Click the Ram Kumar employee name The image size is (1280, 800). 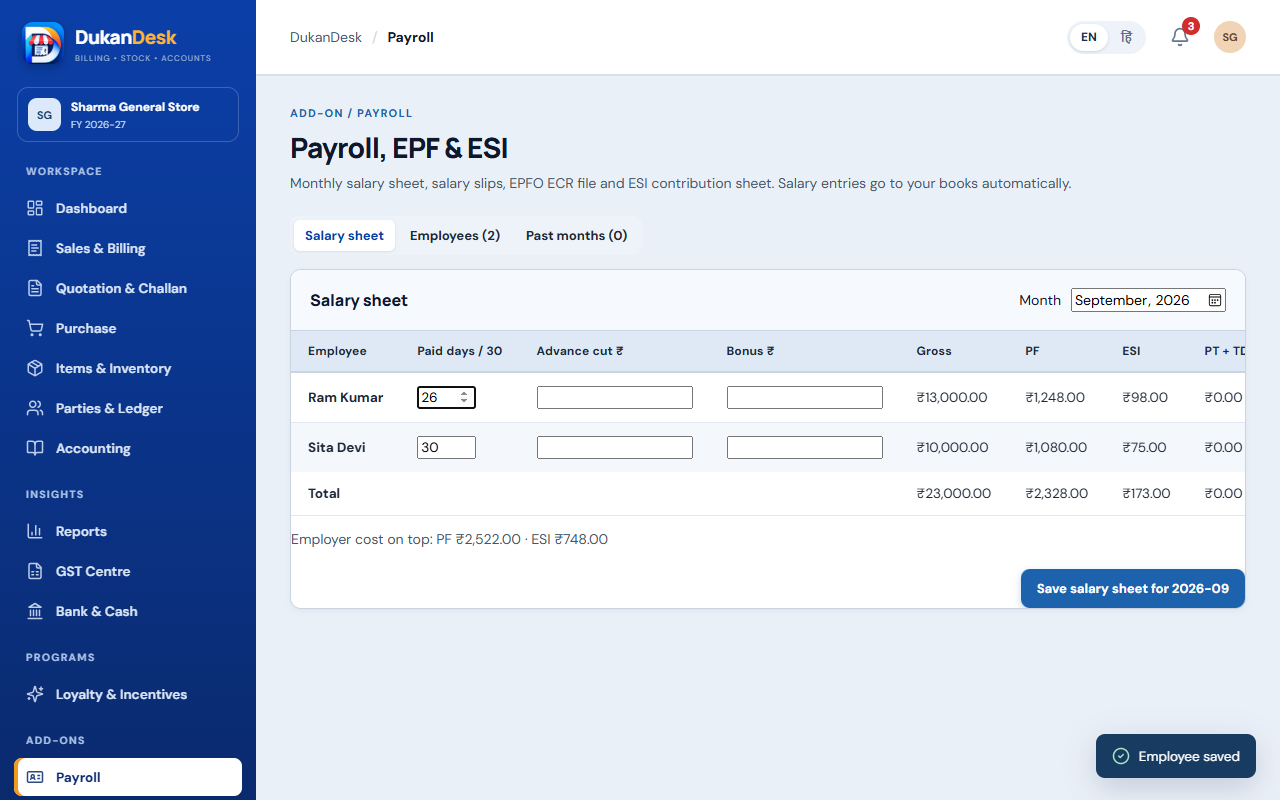tap(345, 397)
